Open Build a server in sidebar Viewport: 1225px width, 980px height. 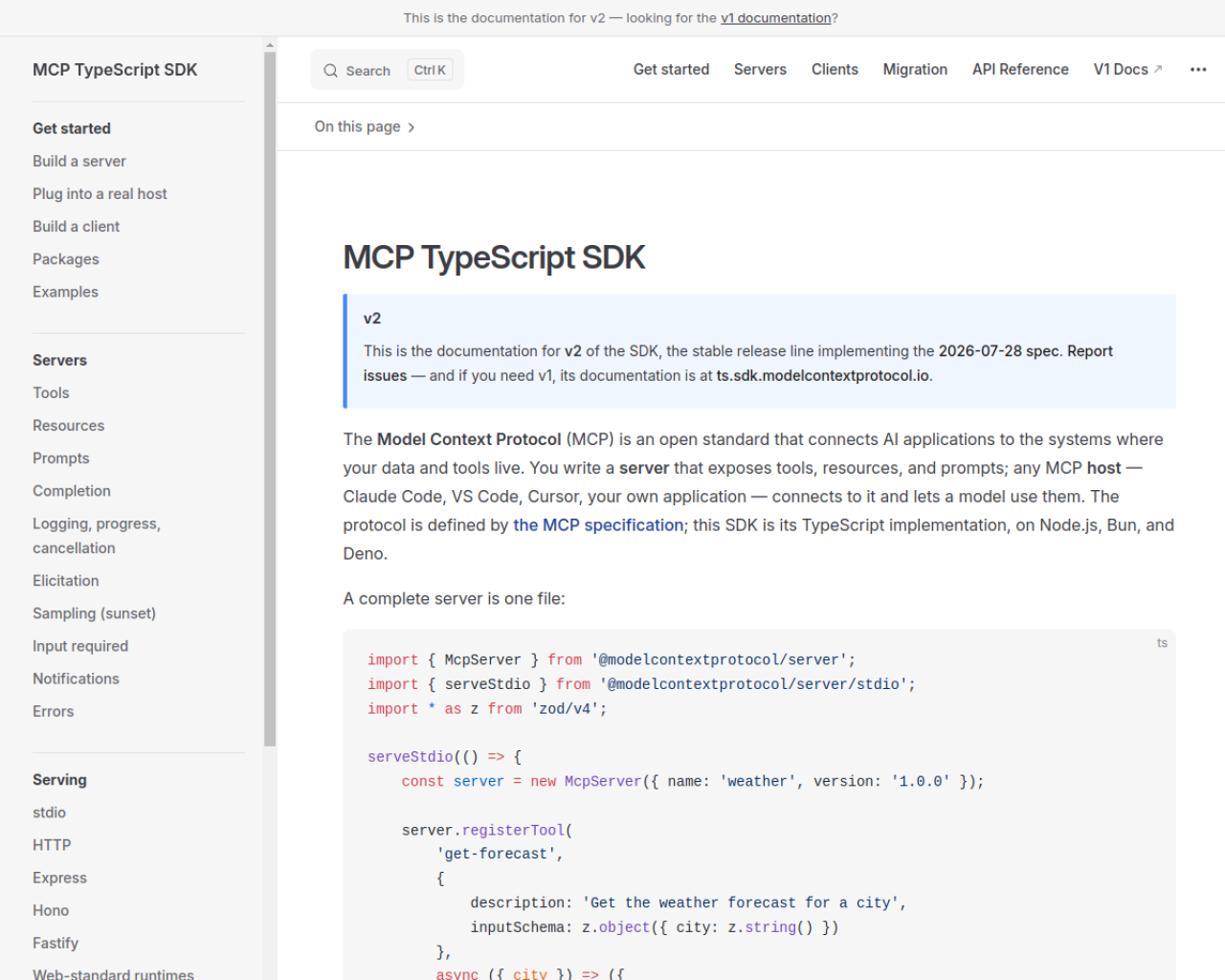(79, 162)
